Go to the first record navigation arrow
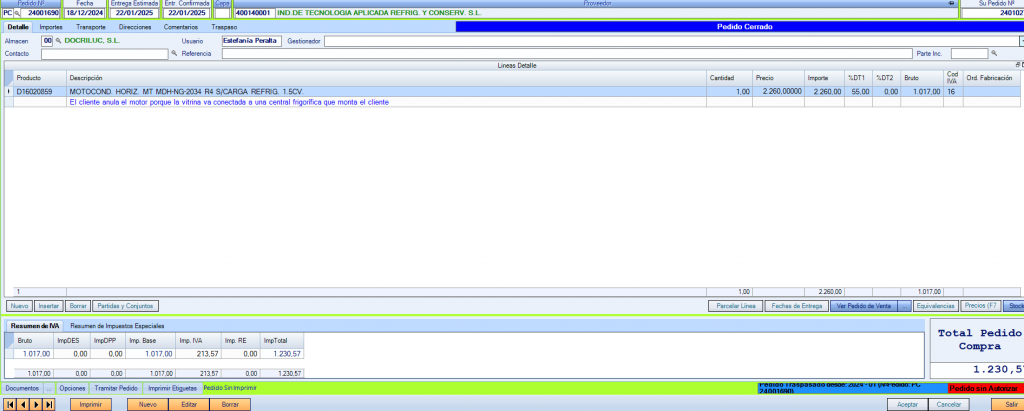The height and width of the screenshot is (411, 1024). click(x=10, y=404)
